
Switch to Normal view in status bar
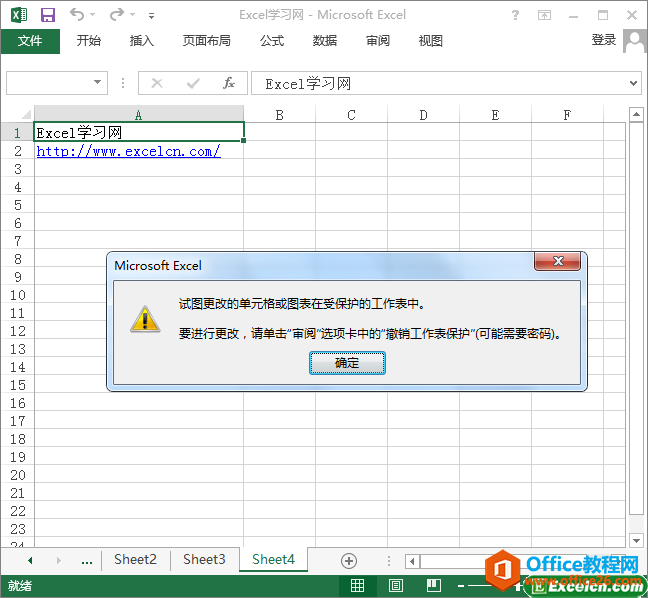point(357,586)
